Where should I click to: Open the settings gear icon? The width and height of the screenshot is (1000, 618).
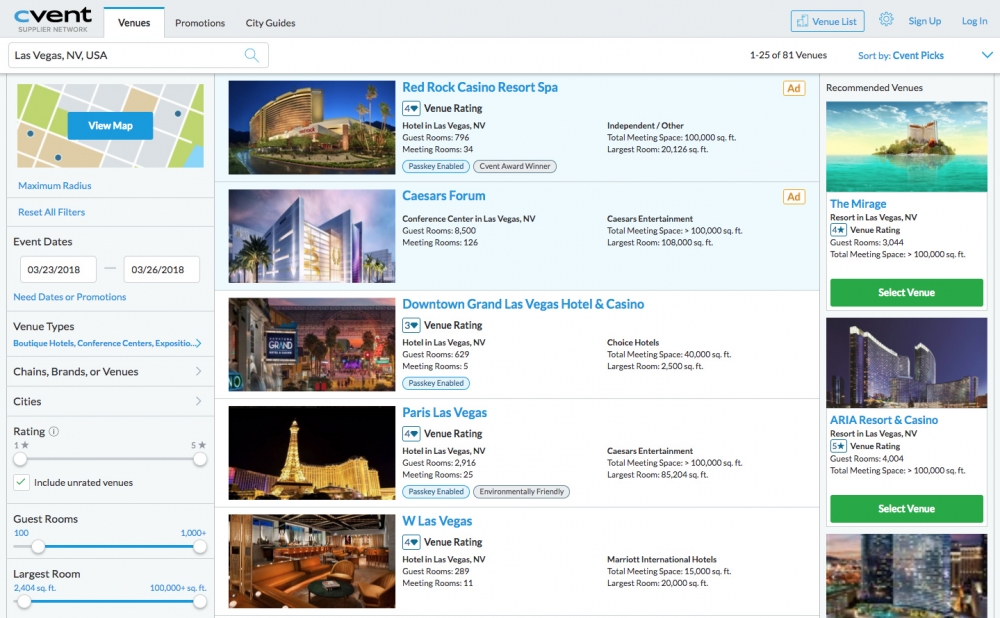coord(886,20)
